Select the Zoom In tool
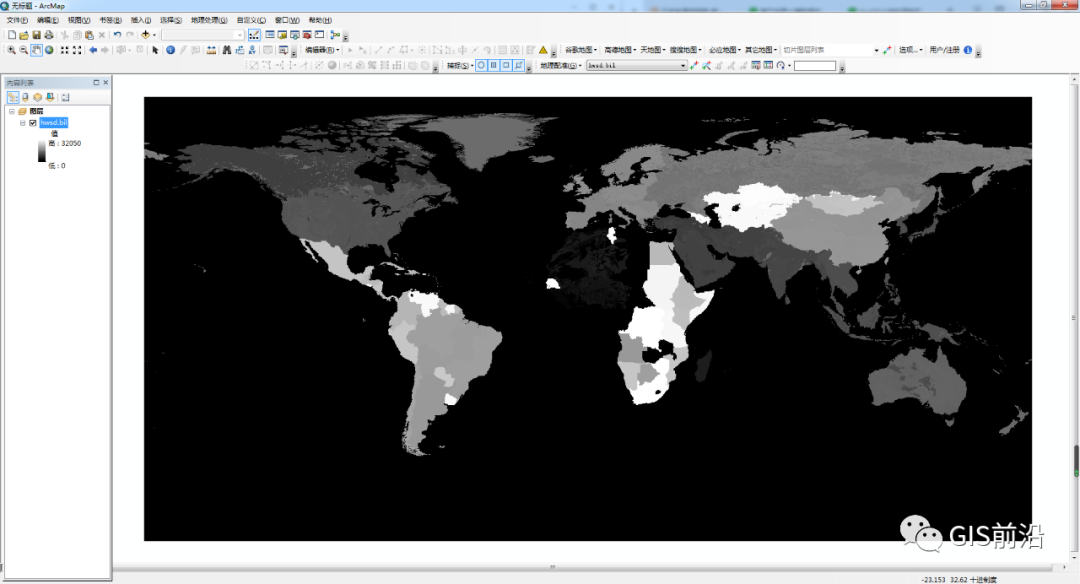 click(x=12, y=50)
